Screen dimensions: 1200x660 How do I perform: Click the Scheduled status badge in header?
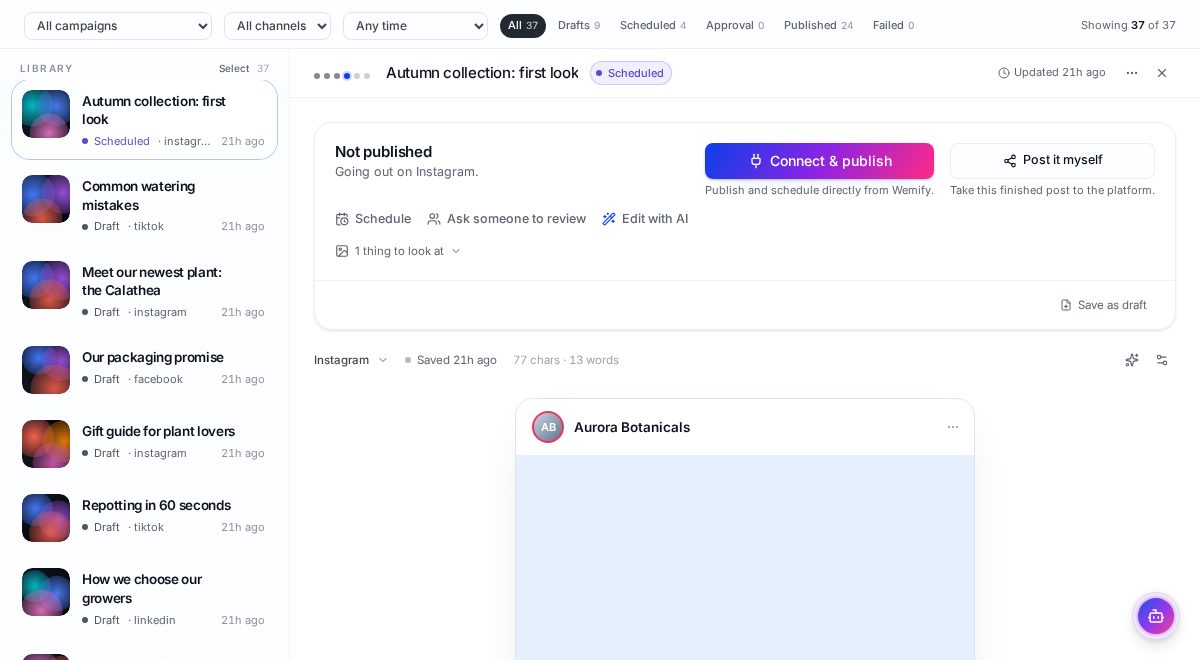(x=631, y=73)
